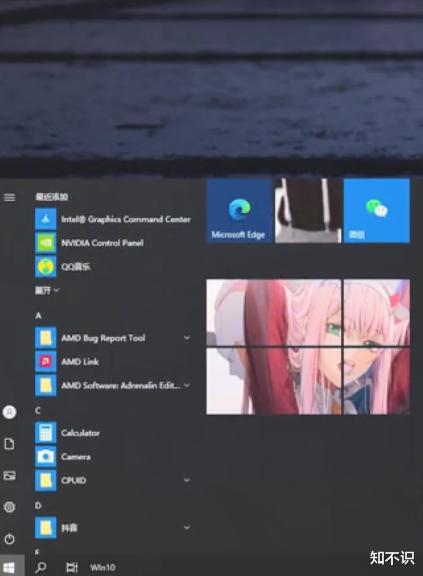Screen dimensions: 423x576
Task: Expand AMD Software Adrenalin chevron
Action: pyautogui.click(x=187, y=385)
